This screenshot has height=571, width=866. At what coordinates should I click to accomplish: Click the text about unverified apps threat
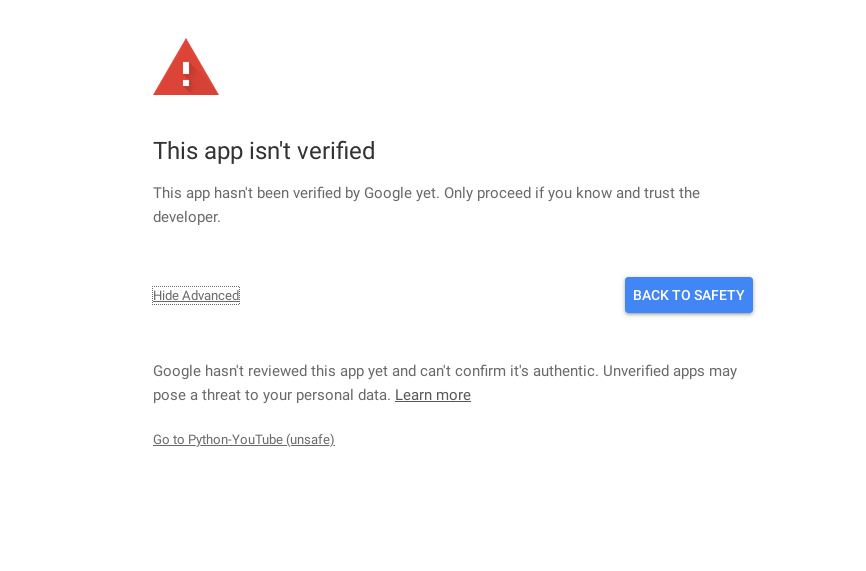445,383
